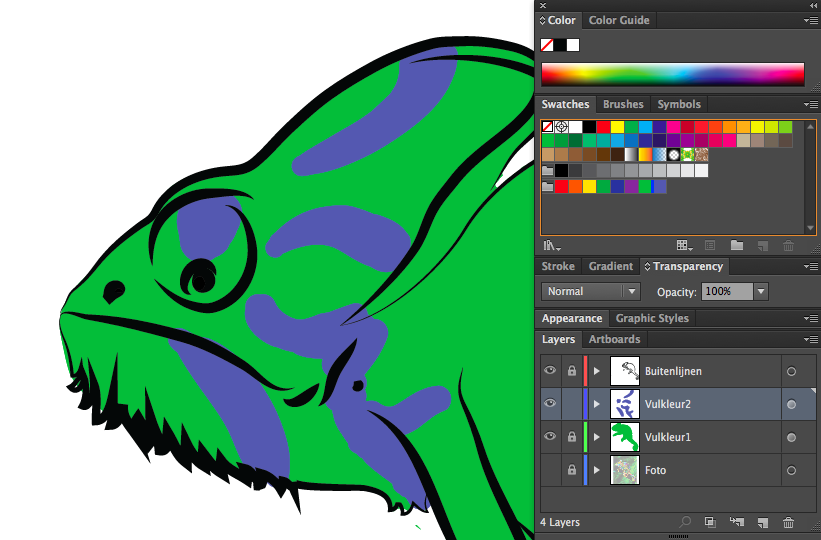Viewport: 821px width, 540px height.
Task: Click Make/Release Clipping Mask icon
Action: (710, 522)
